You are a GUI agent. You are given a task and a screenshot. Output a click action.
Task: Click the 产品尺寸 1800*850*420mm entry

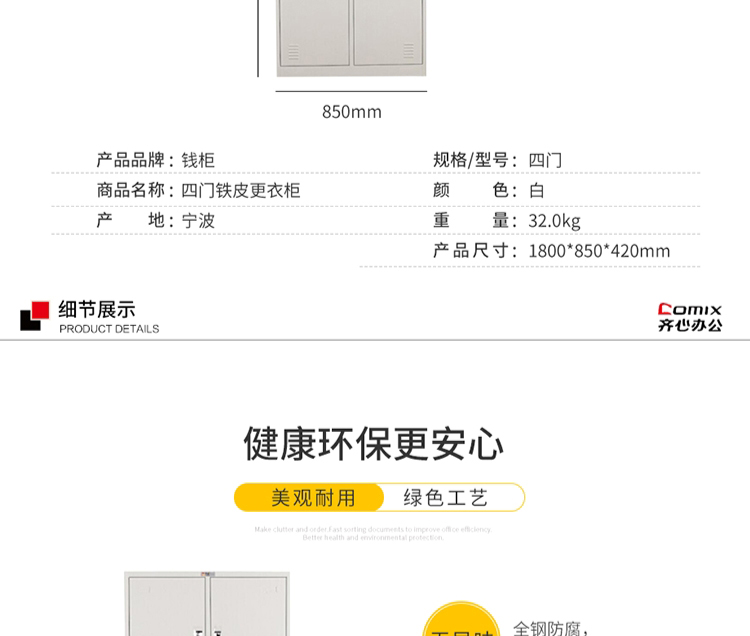point(551,251)
